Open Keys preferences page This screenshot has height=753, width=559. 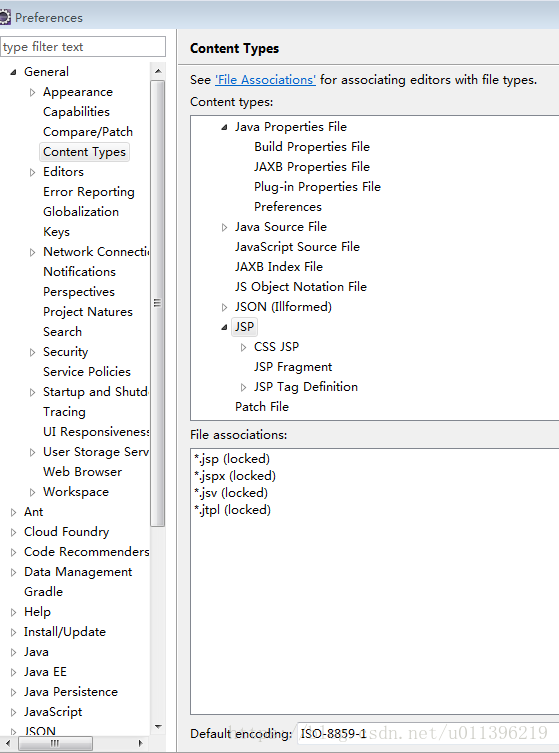[56, 232]
